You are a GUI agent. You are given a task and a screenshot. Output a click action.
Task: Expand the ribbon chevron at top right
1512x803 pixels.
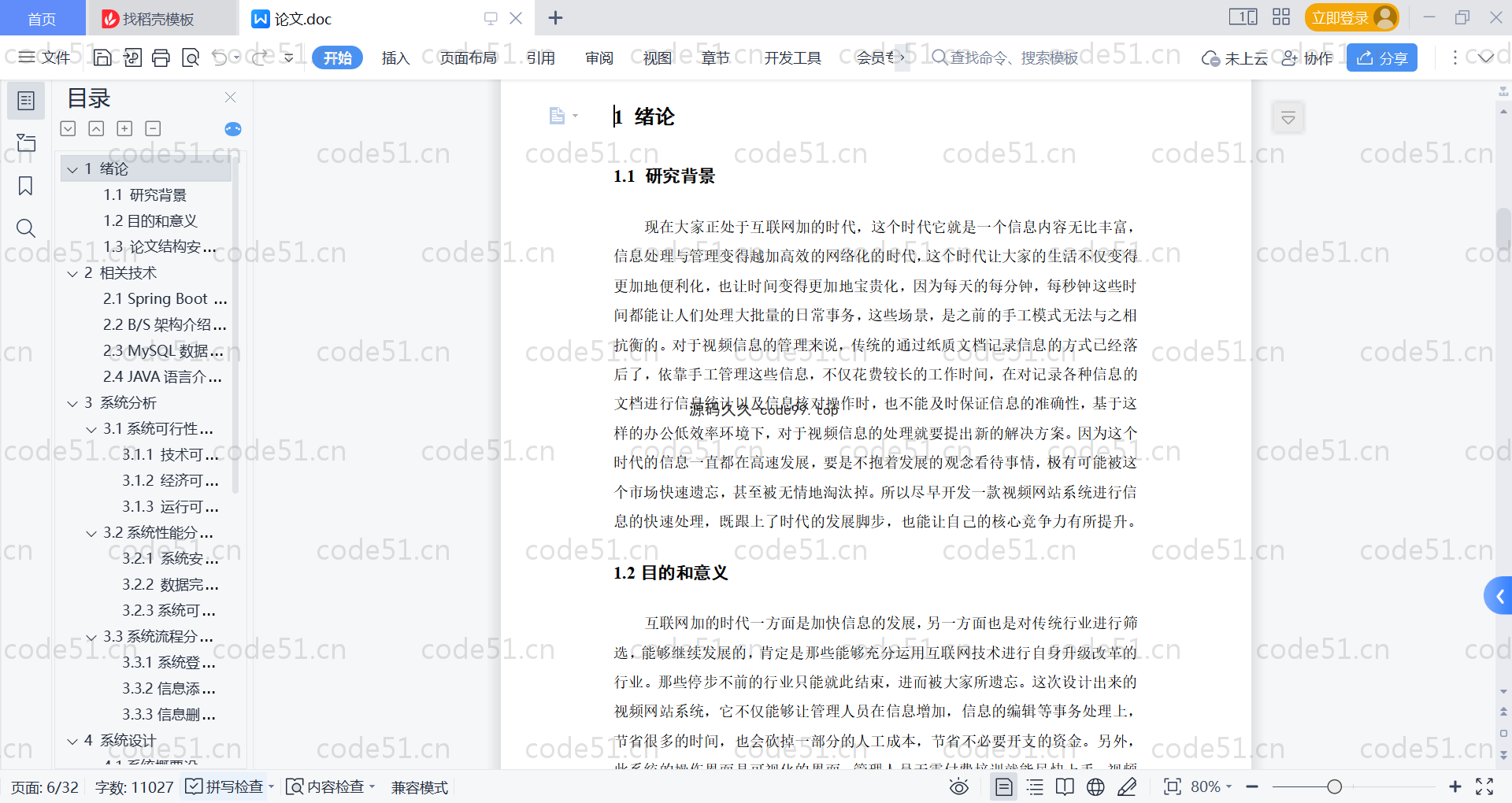1486,57
